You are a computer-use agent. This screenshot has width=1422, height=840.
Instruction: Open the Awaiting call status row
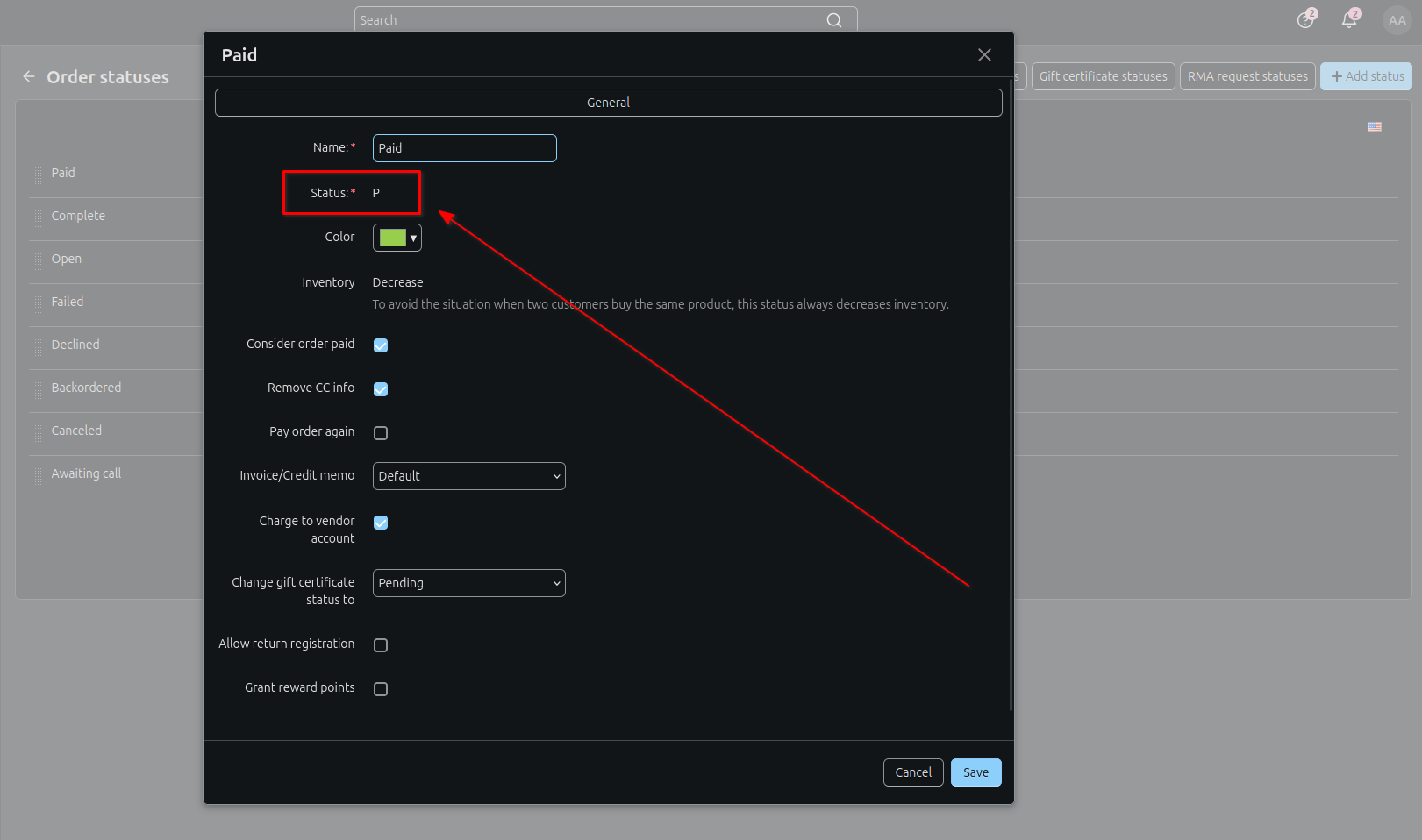(86, 473)
